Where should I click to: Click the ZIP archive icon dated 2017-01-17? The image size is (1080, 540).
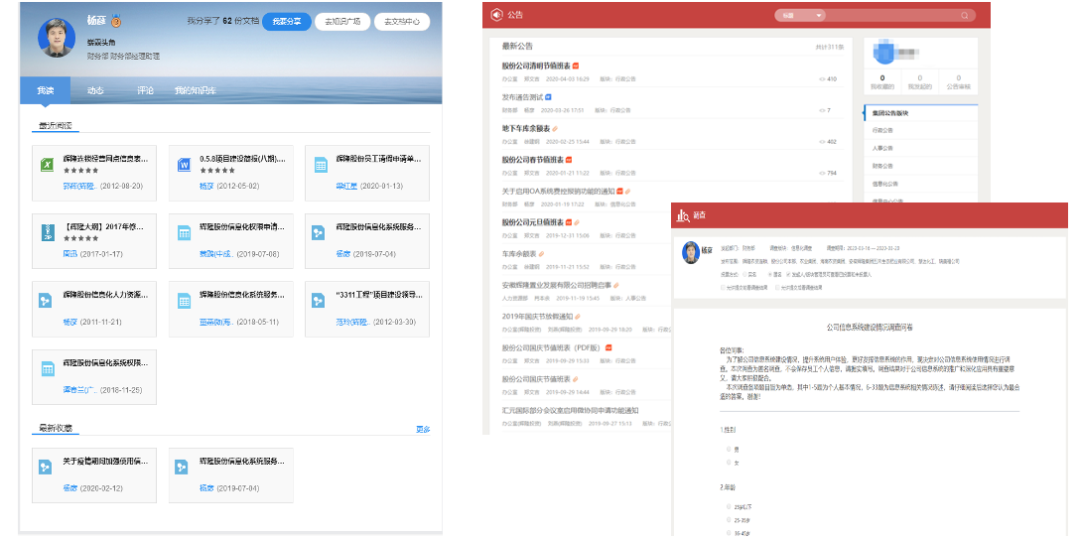[x=46, y=233]
